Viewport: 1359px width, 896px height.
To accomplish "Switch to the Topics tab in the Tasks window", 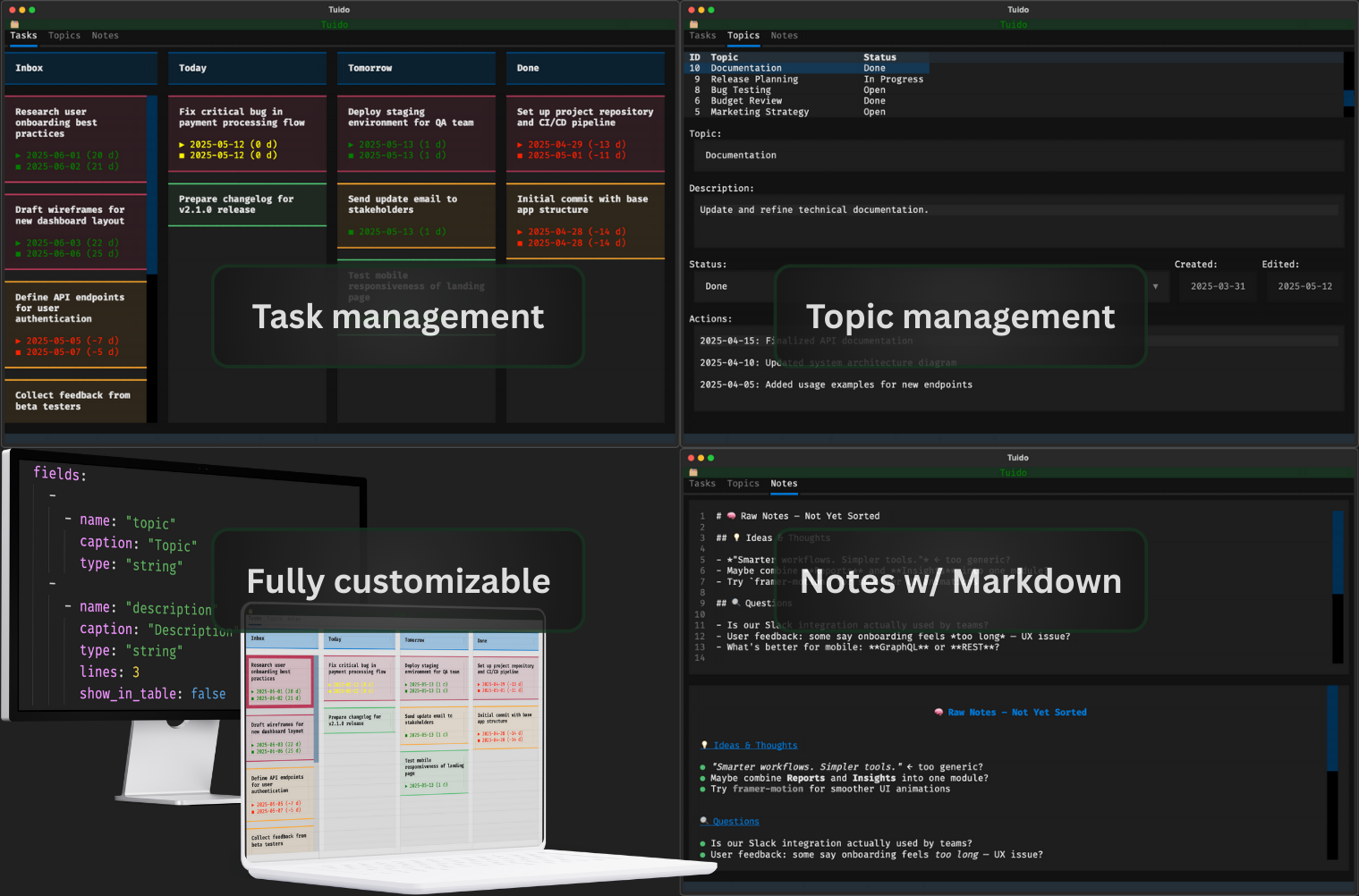I will click(64, 36).
